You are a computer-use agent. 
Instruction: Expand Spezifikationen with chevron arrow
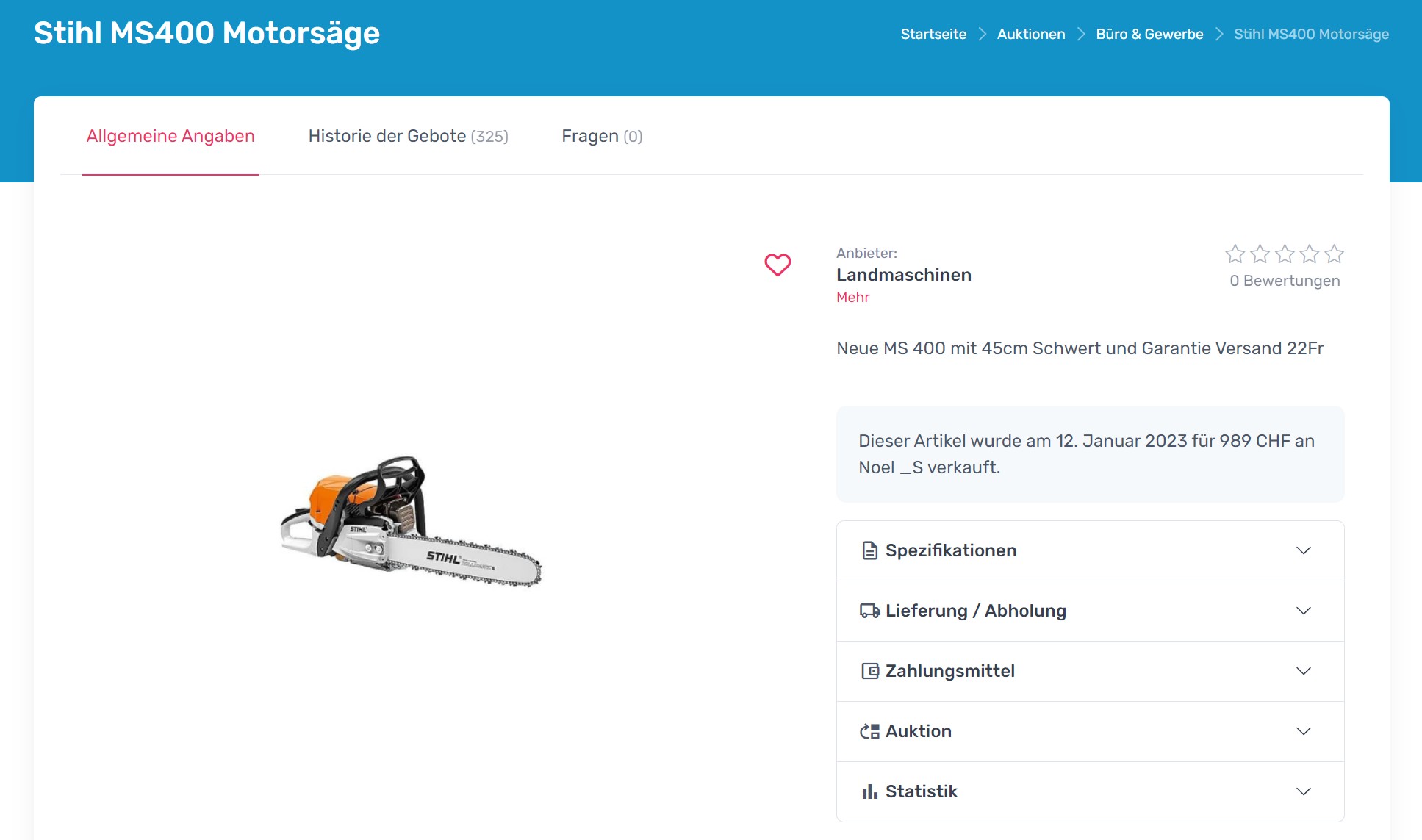pos(1303,550)
